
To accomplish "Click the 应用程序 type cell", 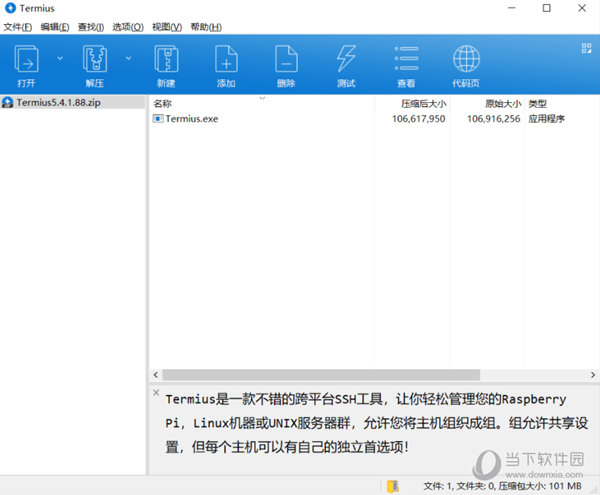I will (546, 119).
